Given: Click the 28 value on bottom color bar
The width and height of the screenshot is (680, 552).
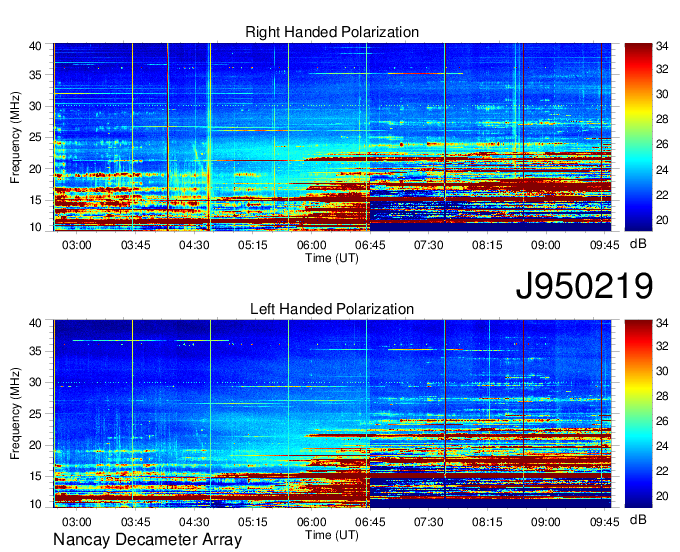Looking at the screenshot, I should (x=662, y=395).
